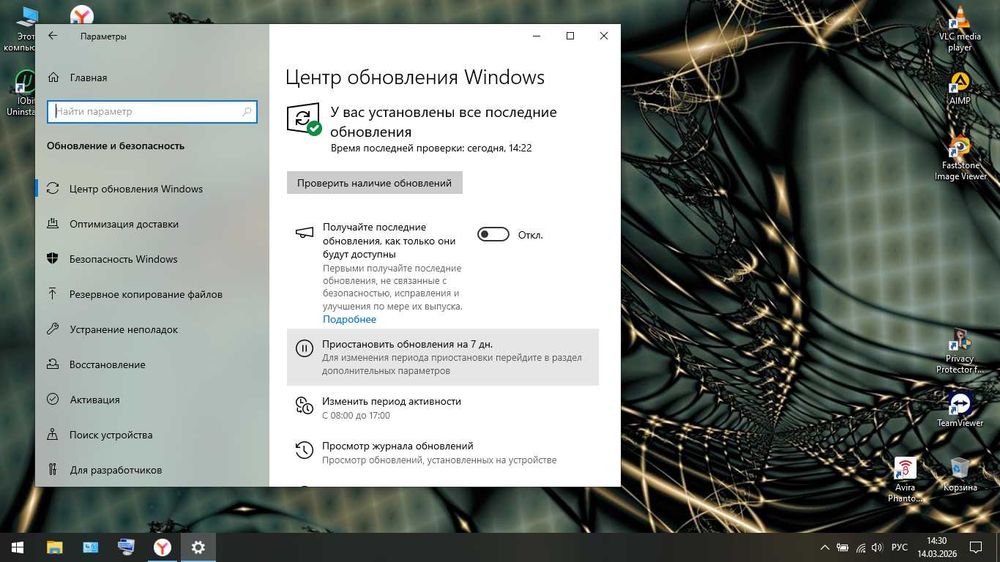Click the update history icon

[x=304, y=450]
